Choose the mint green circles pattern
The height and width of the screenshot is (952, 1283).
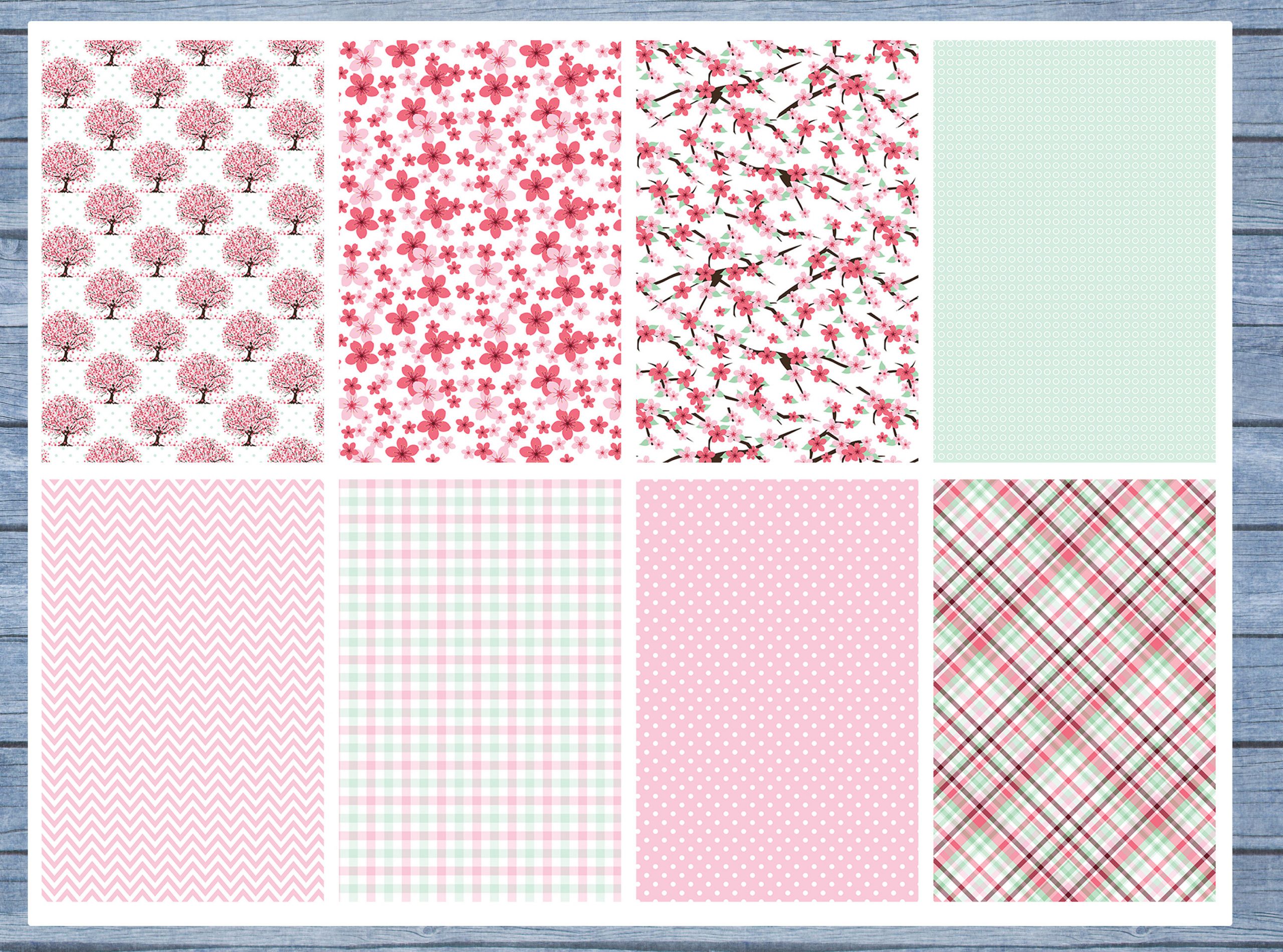(x=1075, y=250)
